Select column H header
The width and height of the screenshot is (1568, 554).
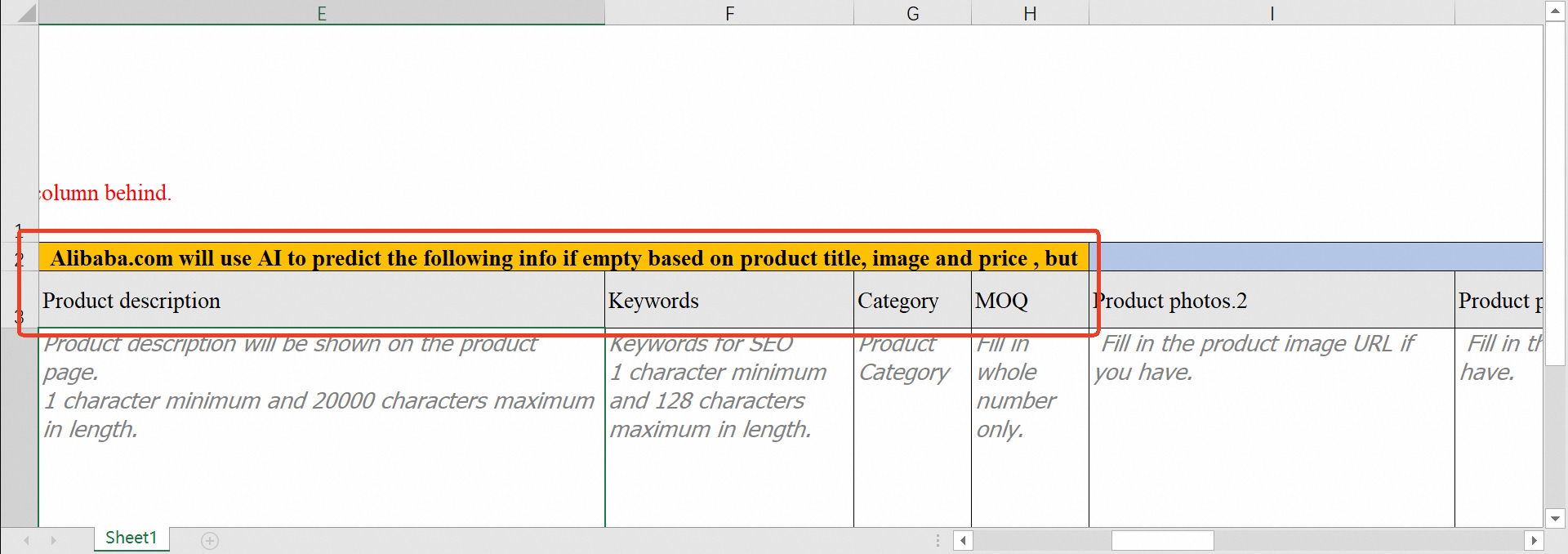pos(1030,13)
